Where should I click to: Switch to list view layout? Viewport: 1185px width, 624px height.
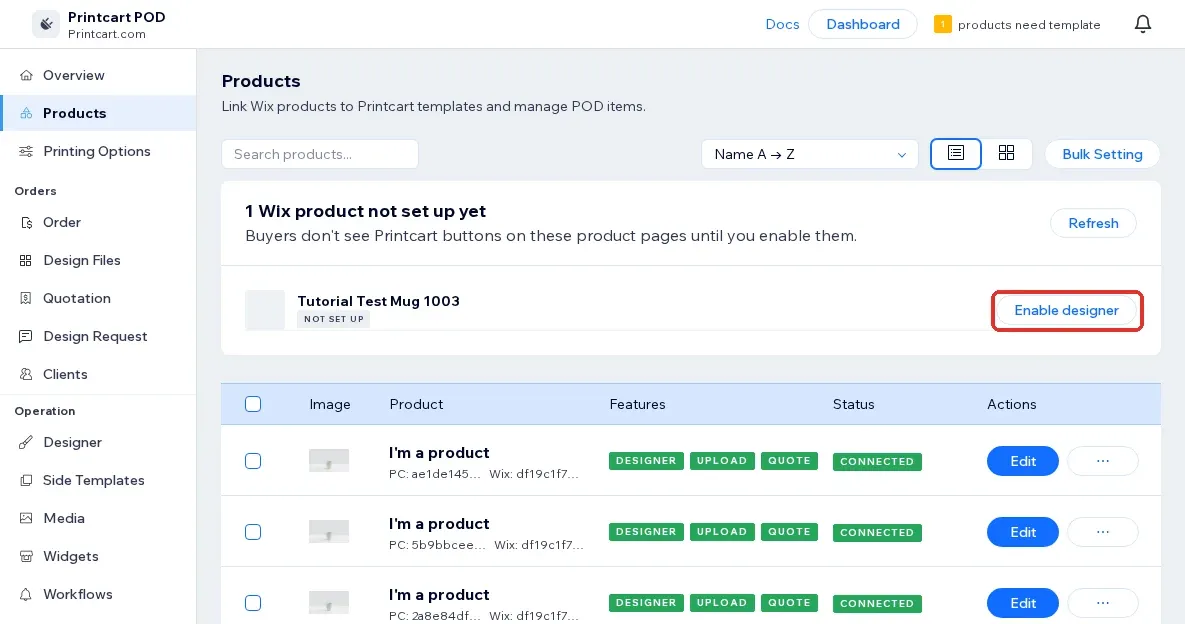click(956, 153)
